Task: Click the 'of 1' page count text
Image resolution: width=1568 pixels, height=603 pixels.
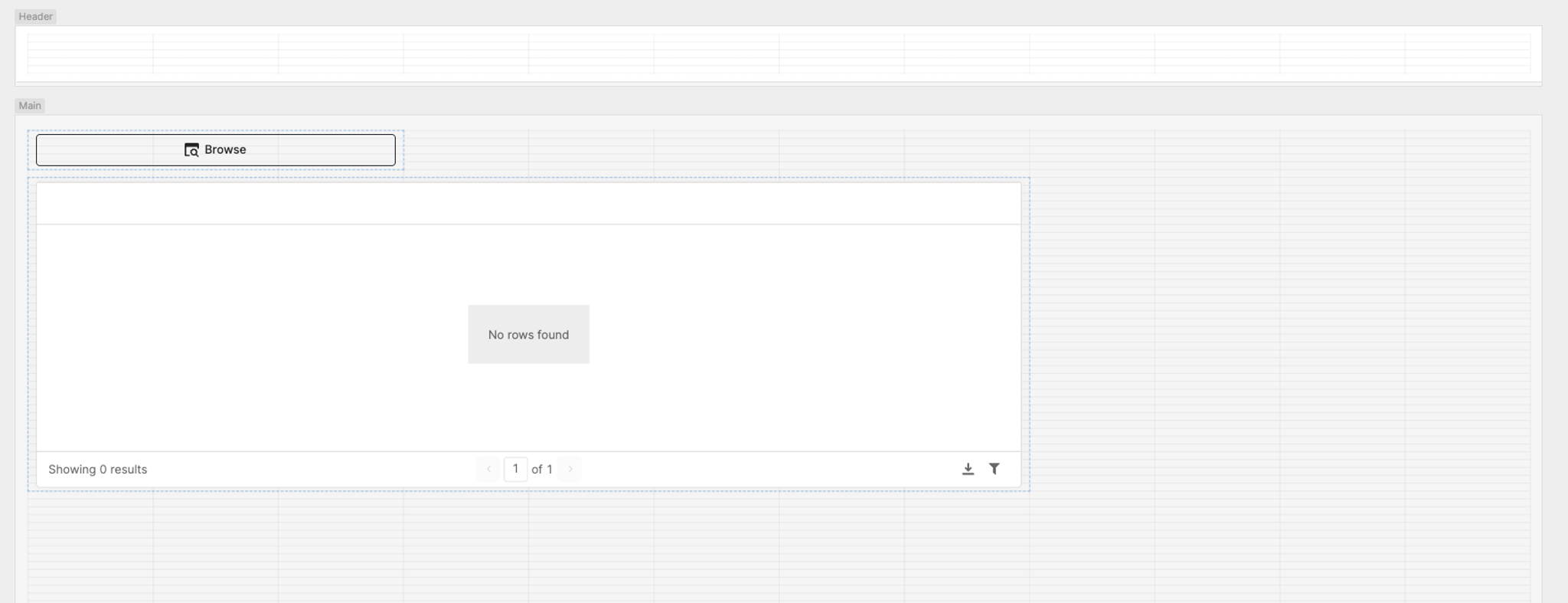Action: [x=542, y=469]
